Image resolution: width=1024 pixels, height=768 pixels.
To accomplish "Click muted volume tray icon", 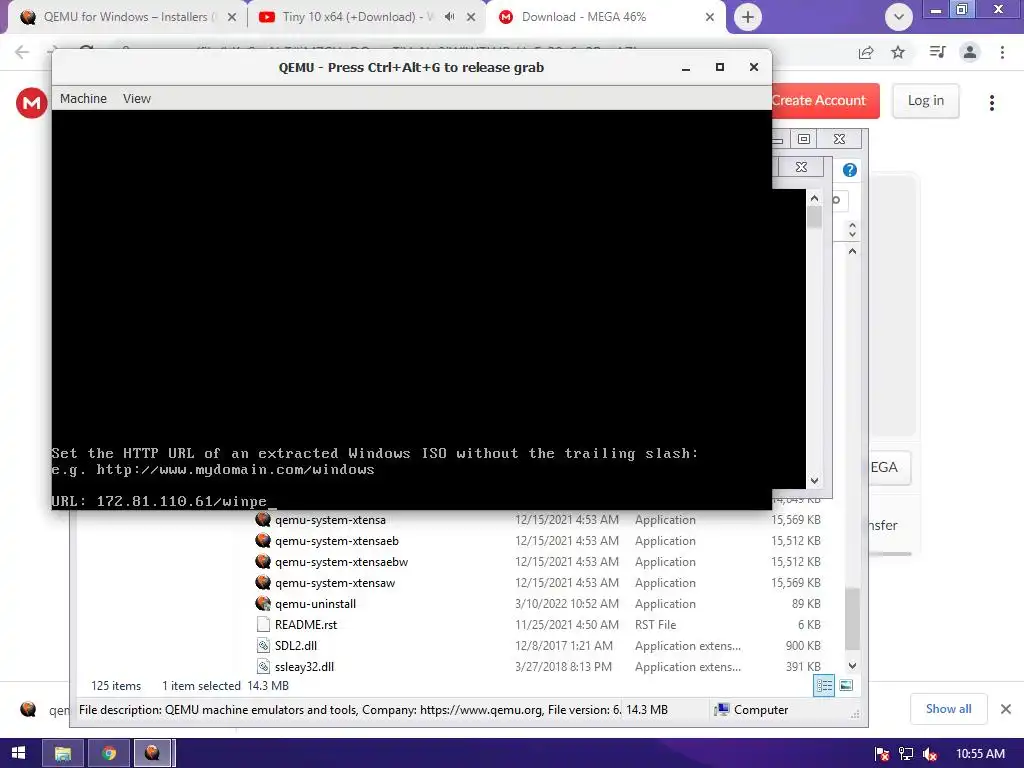I will 930,754.
